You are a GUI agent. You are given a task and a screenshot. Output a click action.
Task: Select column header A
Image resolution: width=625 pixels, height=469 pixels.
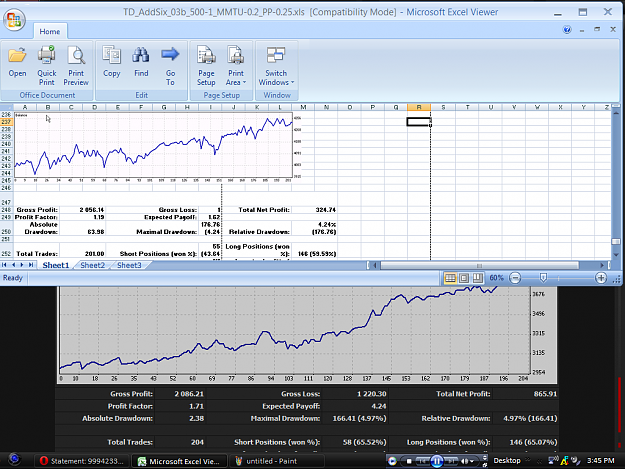(x=25, y=107)
